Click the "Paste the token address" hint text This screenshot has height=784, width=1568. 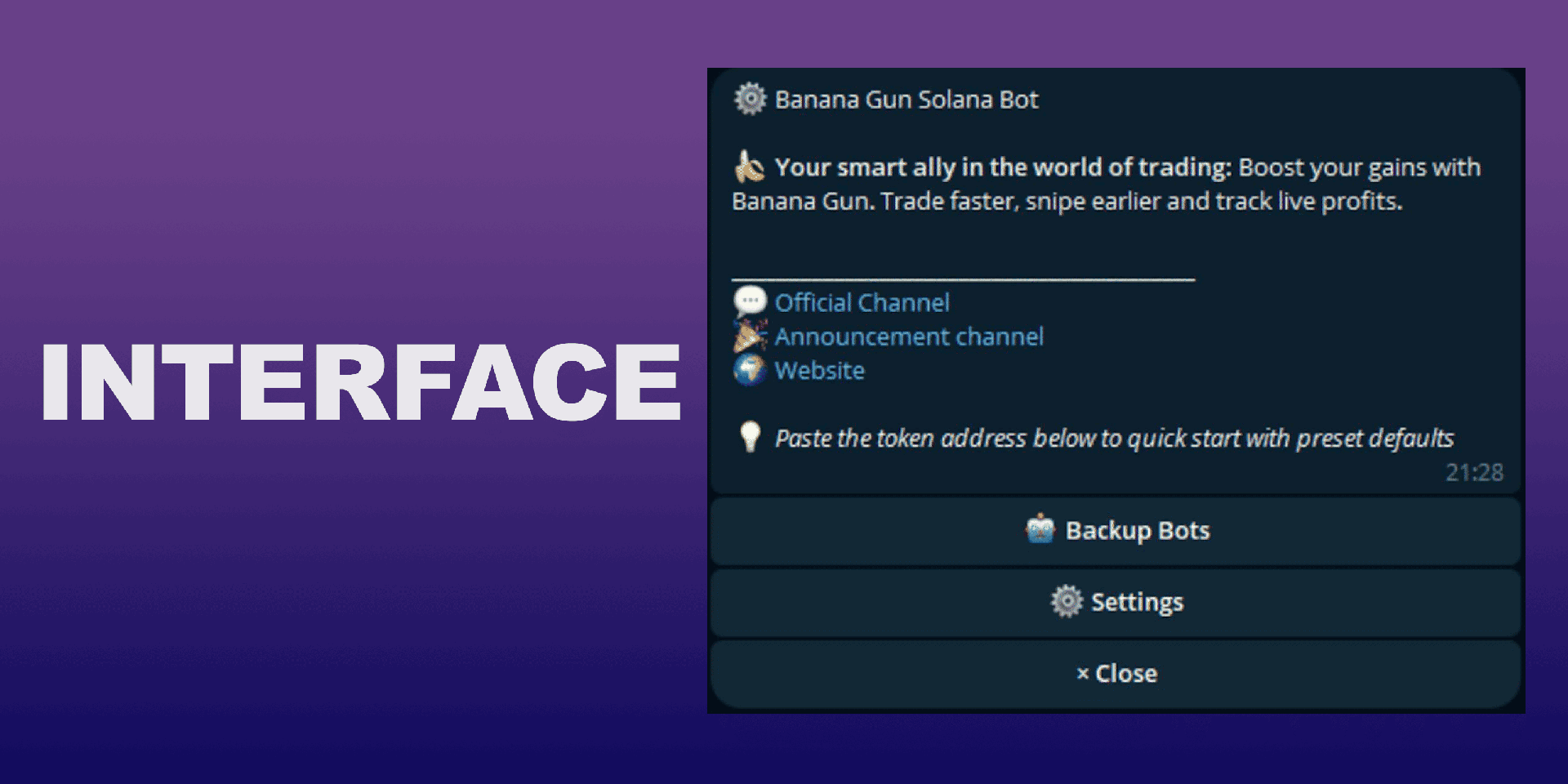coord(1114,439)
